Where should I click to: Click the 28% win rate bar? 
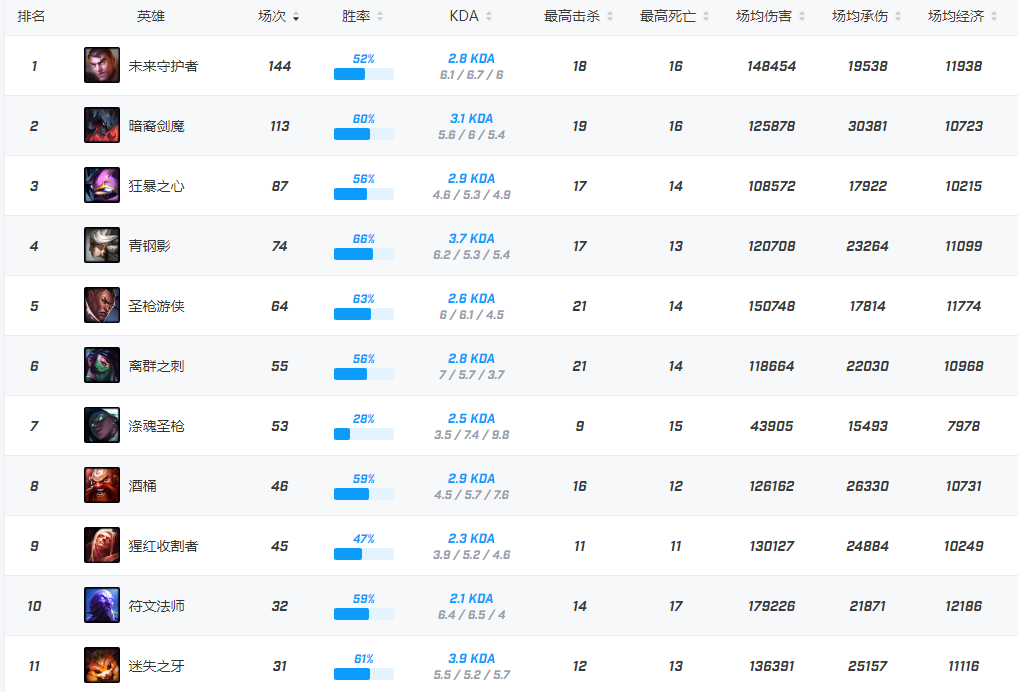click(364, 434)
